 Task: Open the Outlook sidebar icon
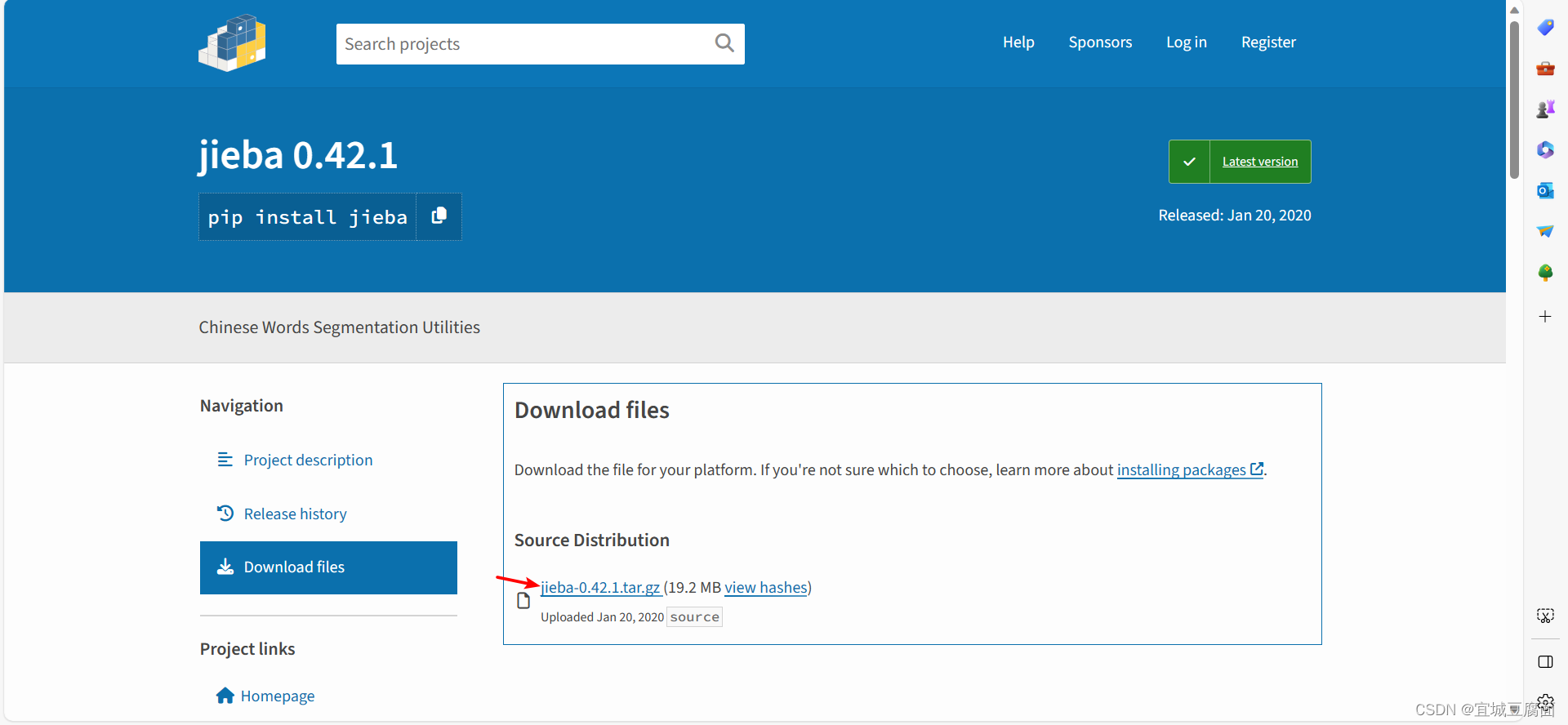click(x=1545, y=191)
